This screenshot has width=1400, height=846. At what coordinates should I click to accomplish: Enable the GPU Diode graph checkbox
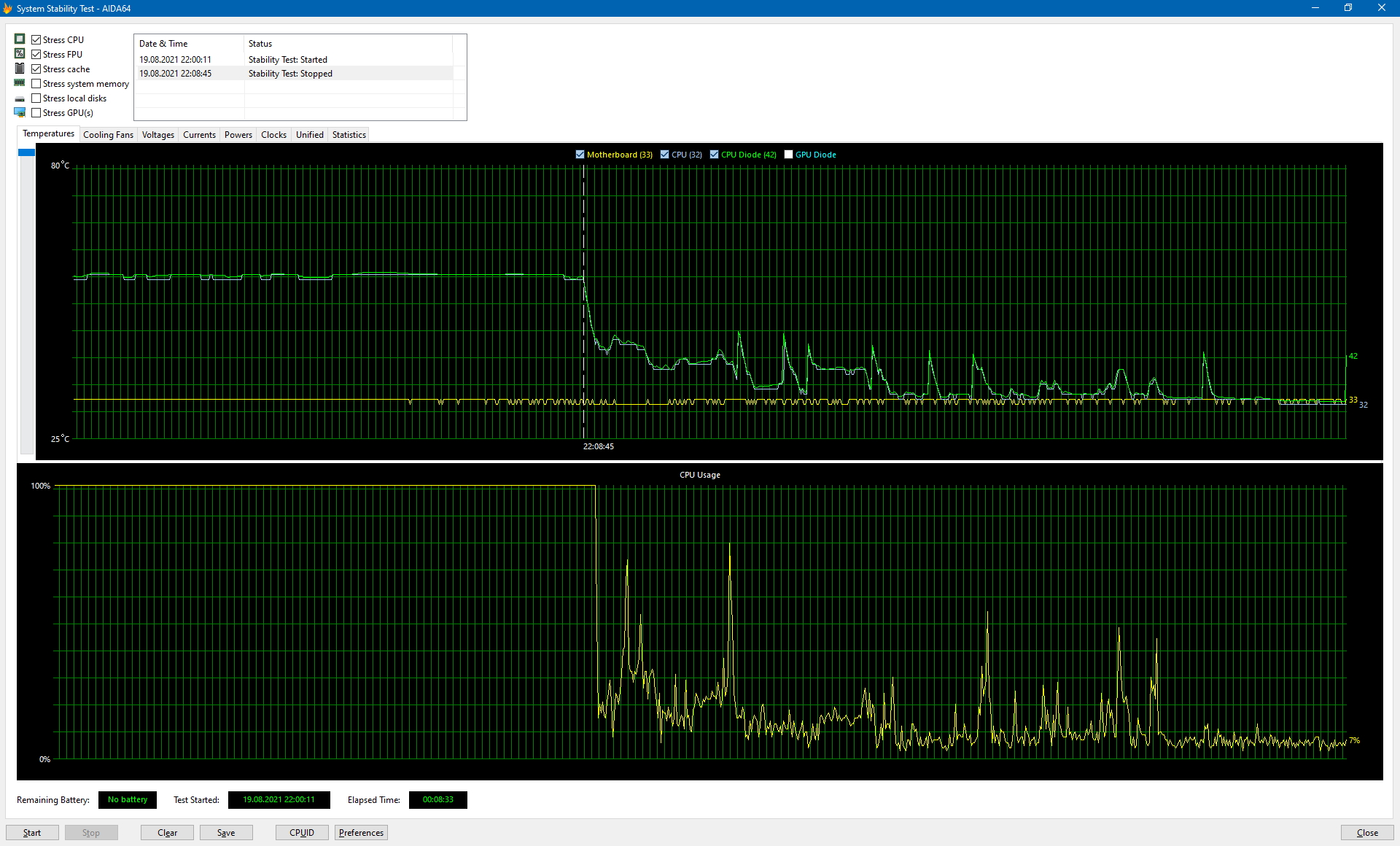click(788, 155)
